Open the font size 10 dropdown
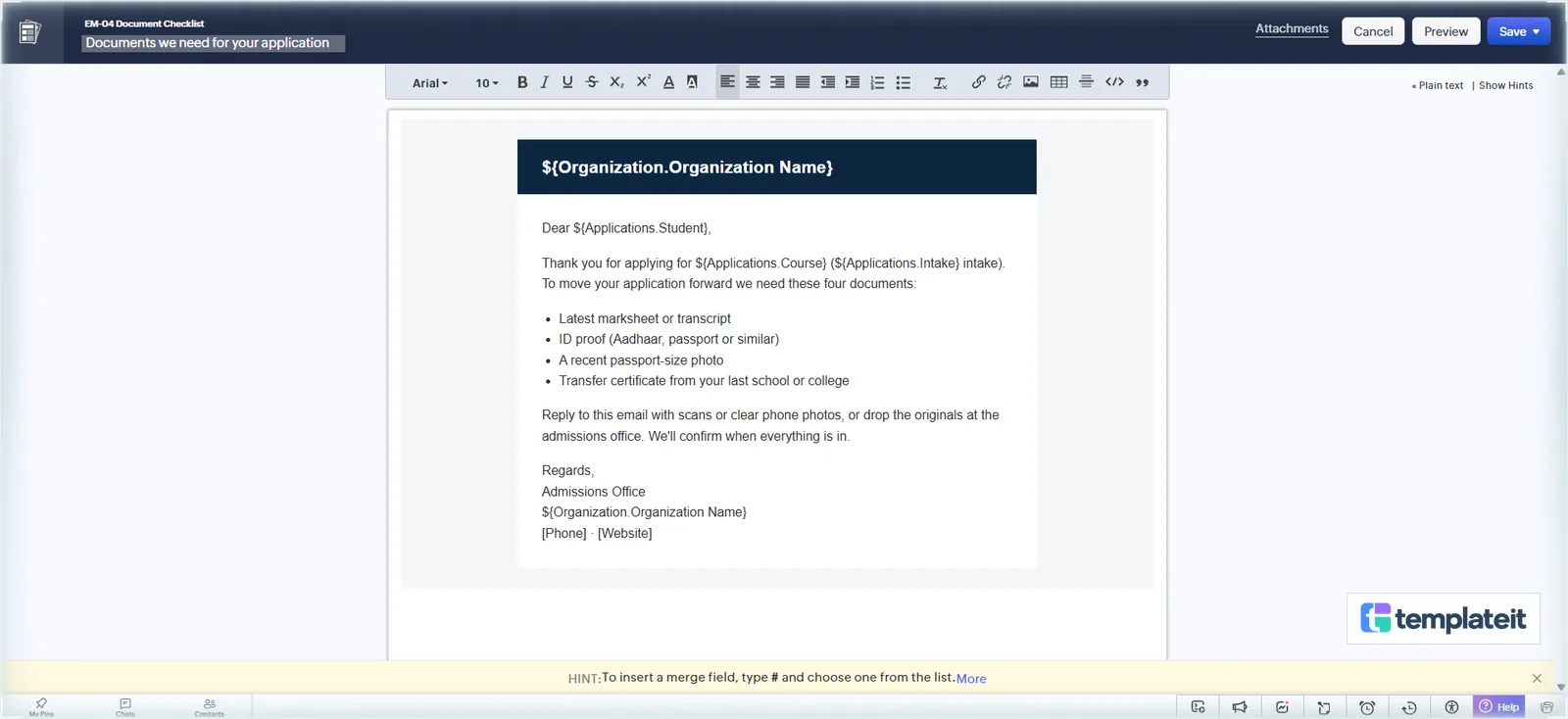The image size is (1568, 719). pos(487,83)
